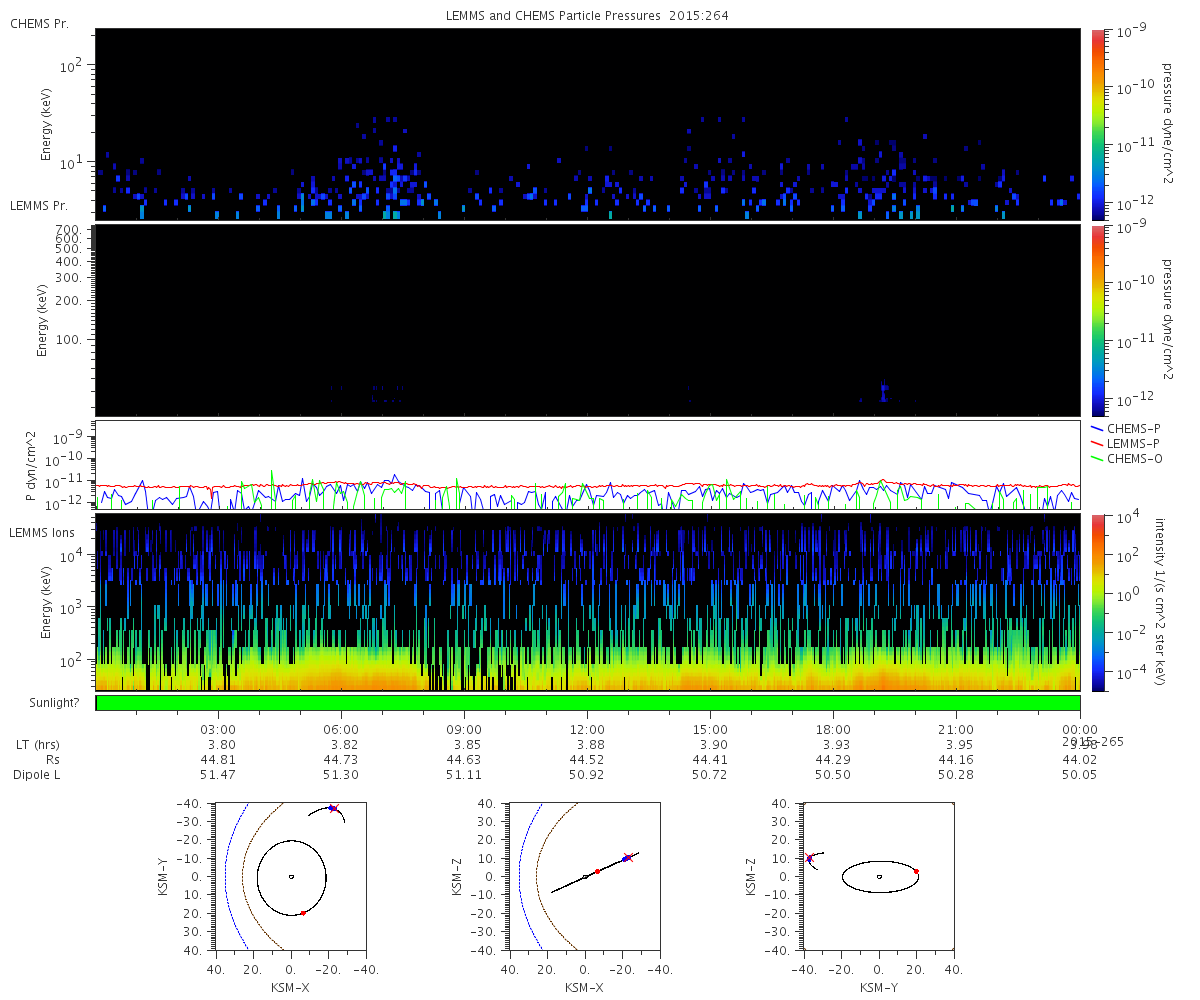The height and width of the screenshot is (1000, 1200).
Task: Click the 06:00 time axis tick label
Action: point(341,729)
